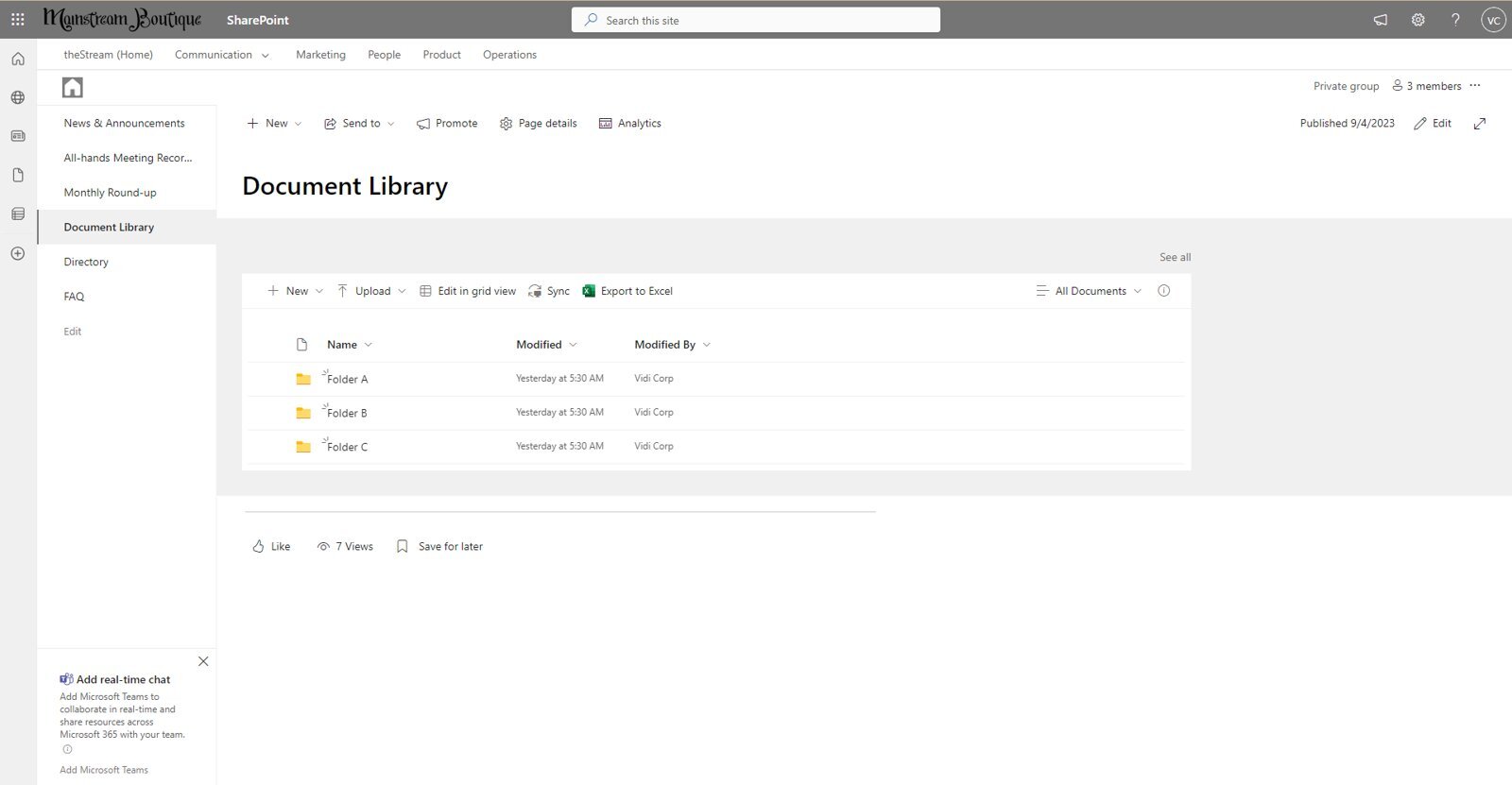
Task: Open My lists icon in left rail
Action: (x=18, y=214)
